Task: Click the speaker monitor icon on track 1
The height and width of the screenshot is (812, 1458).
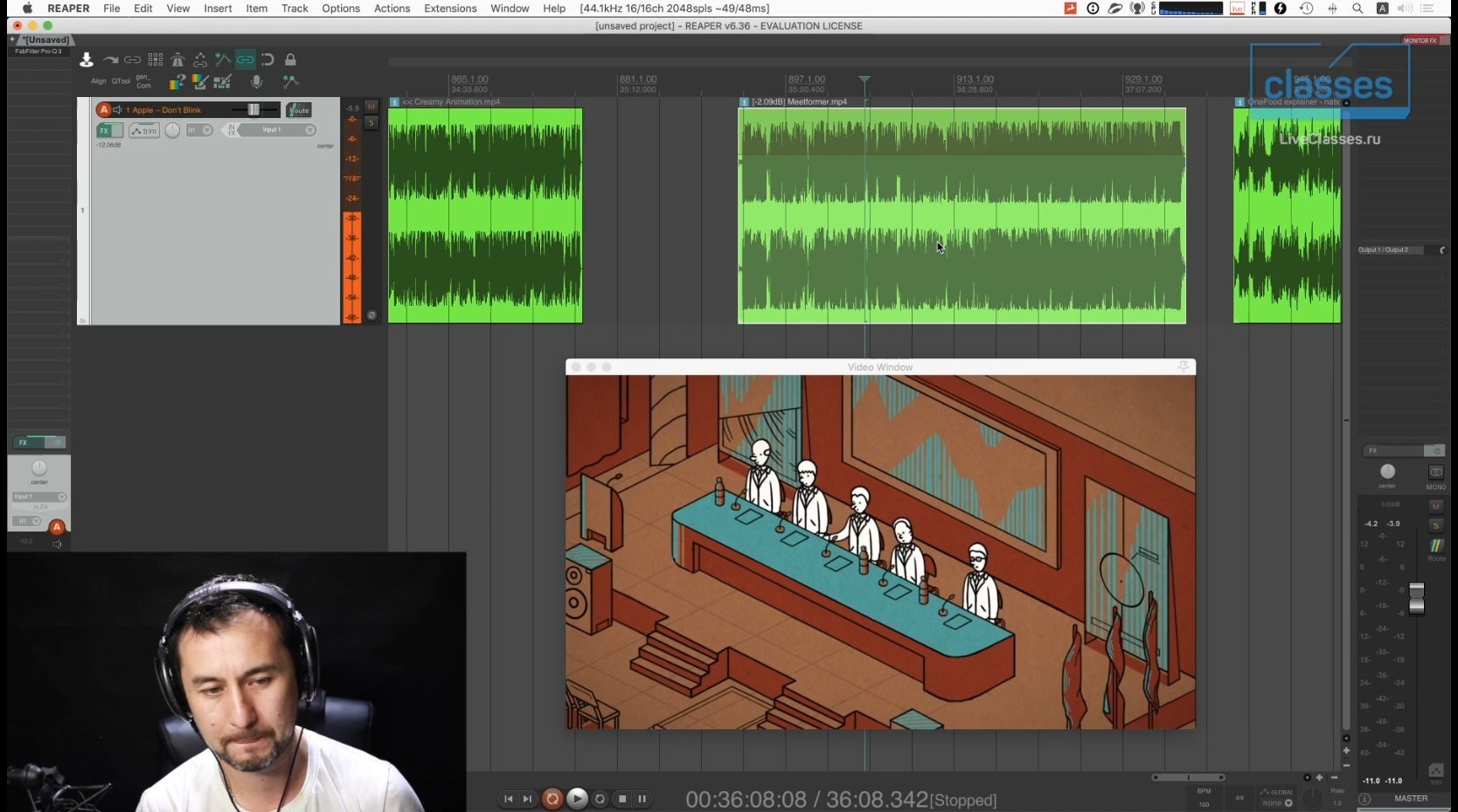Action: [117, 110]
